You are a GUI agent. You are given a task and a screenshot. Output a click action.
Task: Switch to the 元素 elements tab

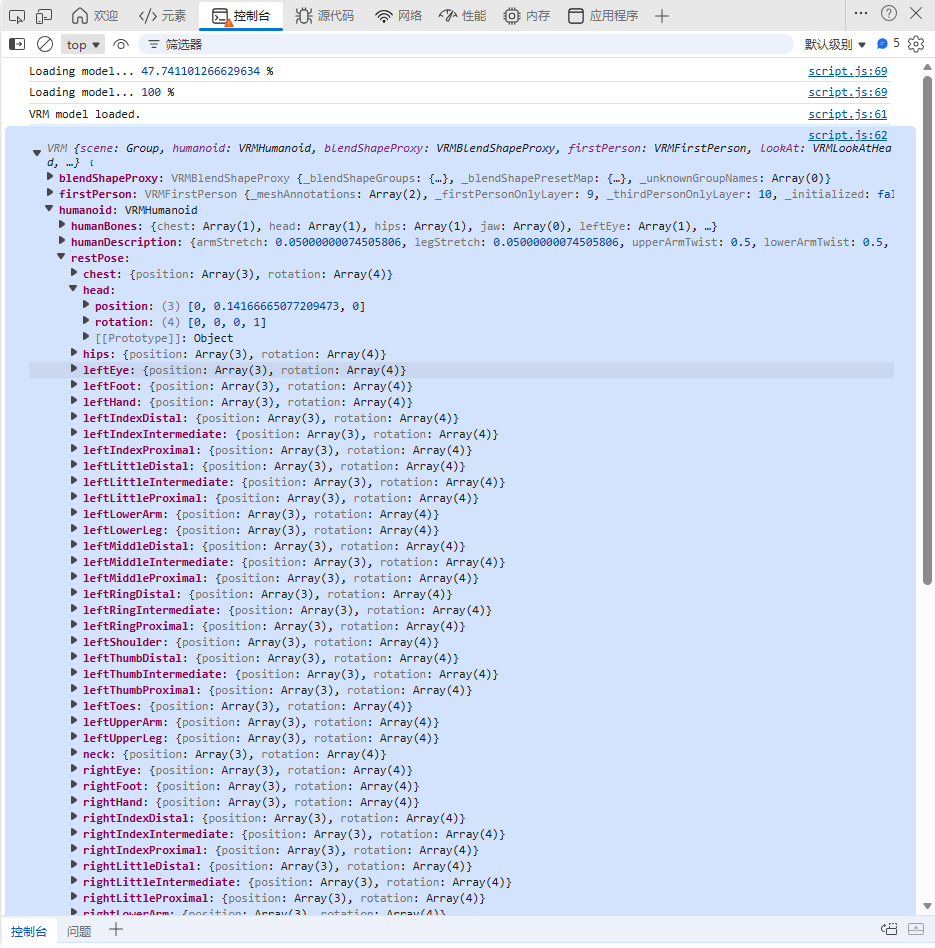163,16
